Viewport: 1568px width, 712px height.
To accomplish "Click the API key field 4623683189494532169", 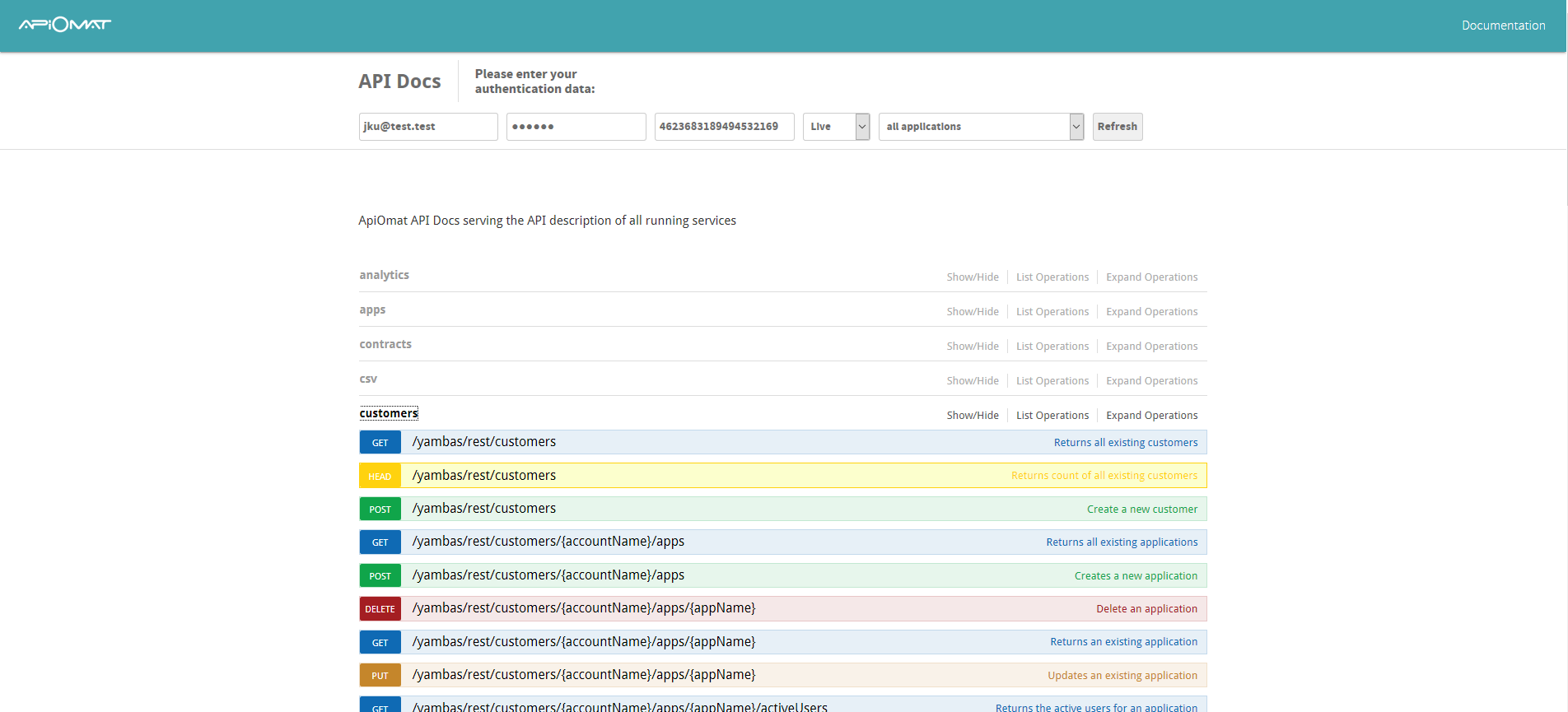I will [725, 127].
